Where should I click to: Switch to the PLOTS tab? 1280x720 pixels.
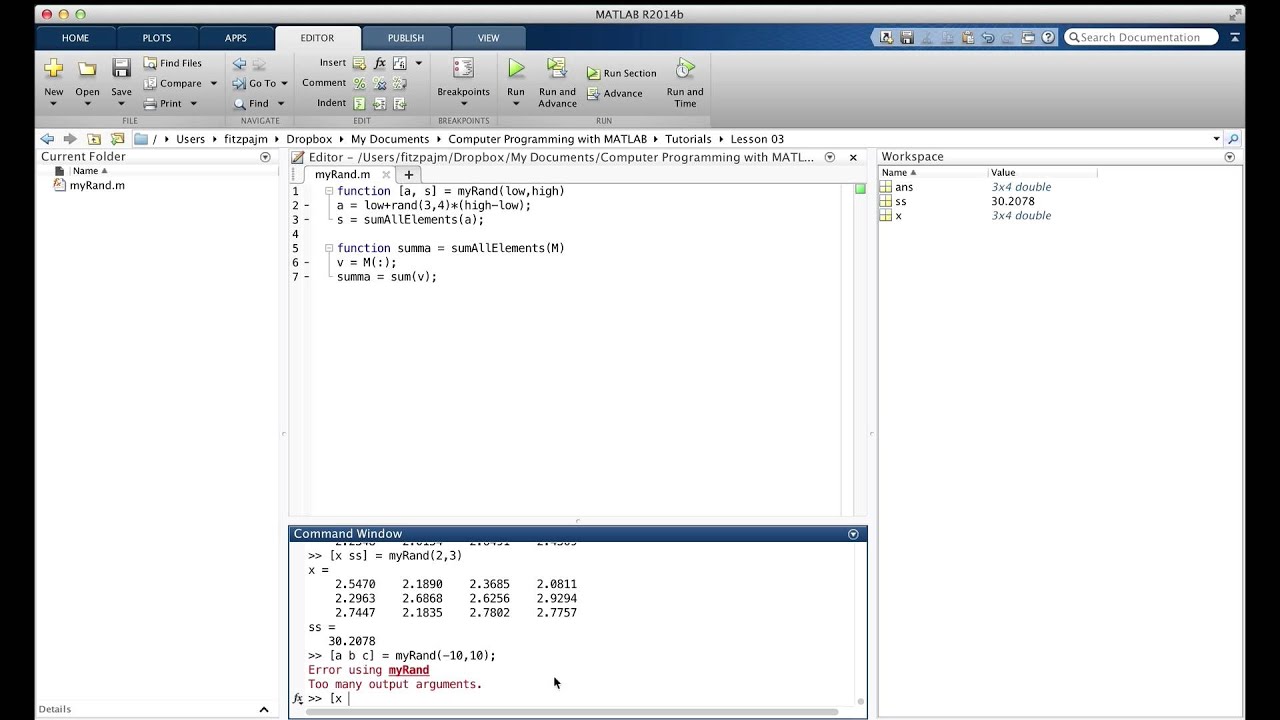point(156,38)
